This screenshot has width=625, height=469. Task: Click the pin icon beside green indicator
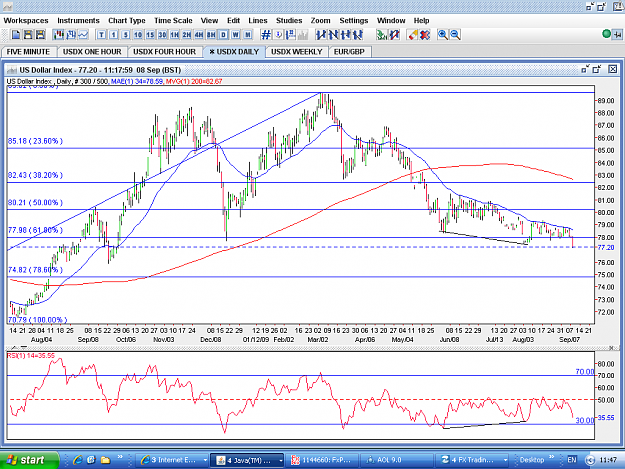pos(617,35)
